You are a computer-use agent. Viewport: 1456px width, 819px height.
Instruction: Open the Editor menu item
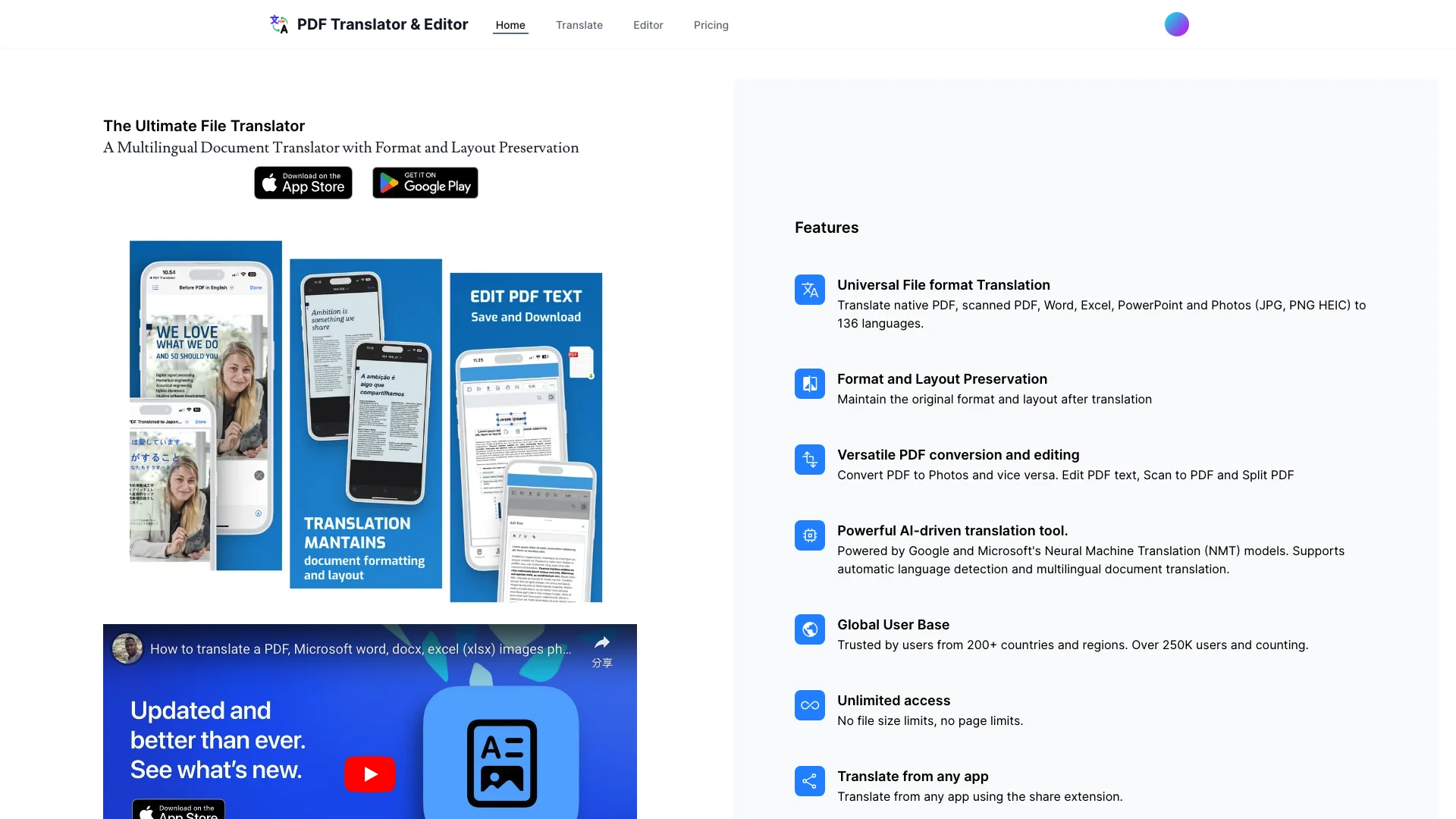point(648,24)
